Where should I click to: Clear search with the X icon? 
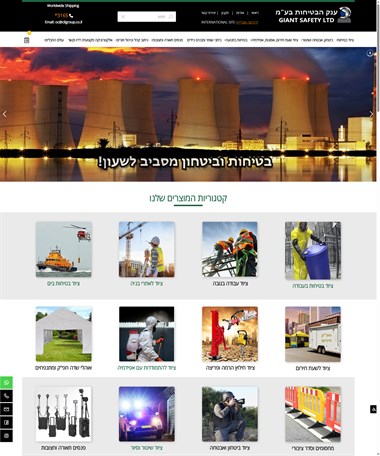(123, 16)
